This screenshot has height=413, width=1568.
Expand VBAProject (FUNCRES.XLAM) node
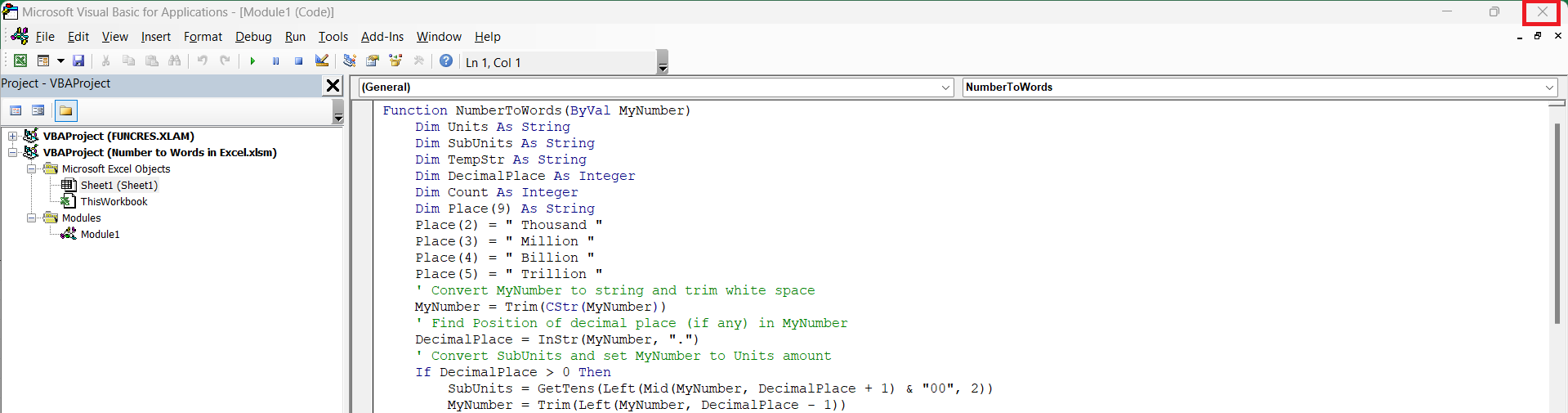(12, 137)
